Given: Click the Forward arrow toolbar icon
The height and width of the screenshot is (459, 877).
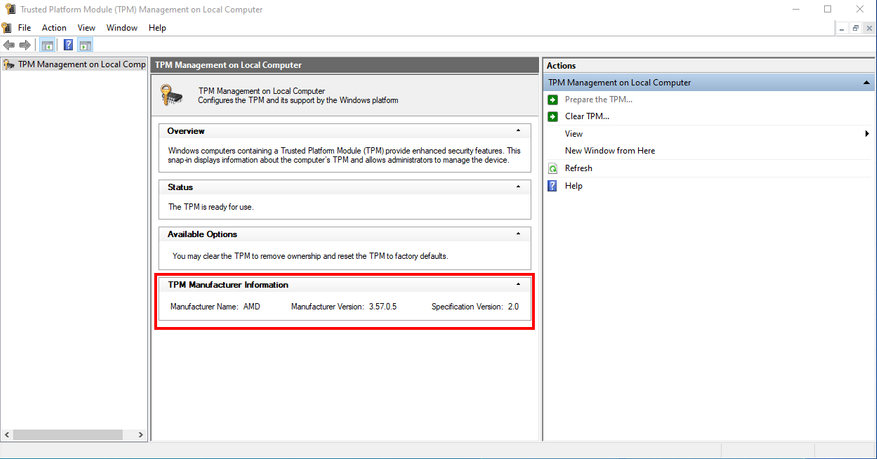Looking at the screenshot, I should pos(25,45).
